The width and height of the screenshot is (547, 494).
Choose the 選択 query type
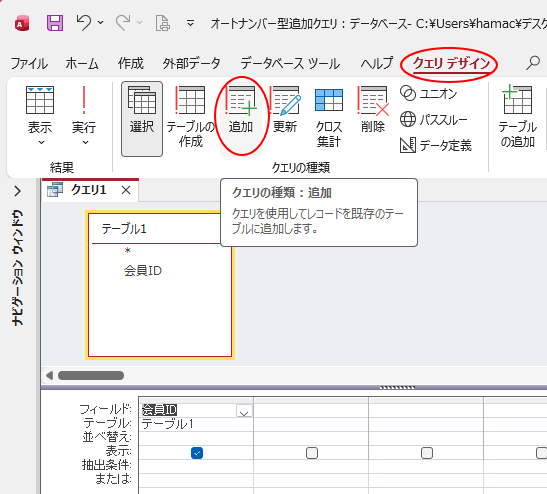(x=142, y=119)
